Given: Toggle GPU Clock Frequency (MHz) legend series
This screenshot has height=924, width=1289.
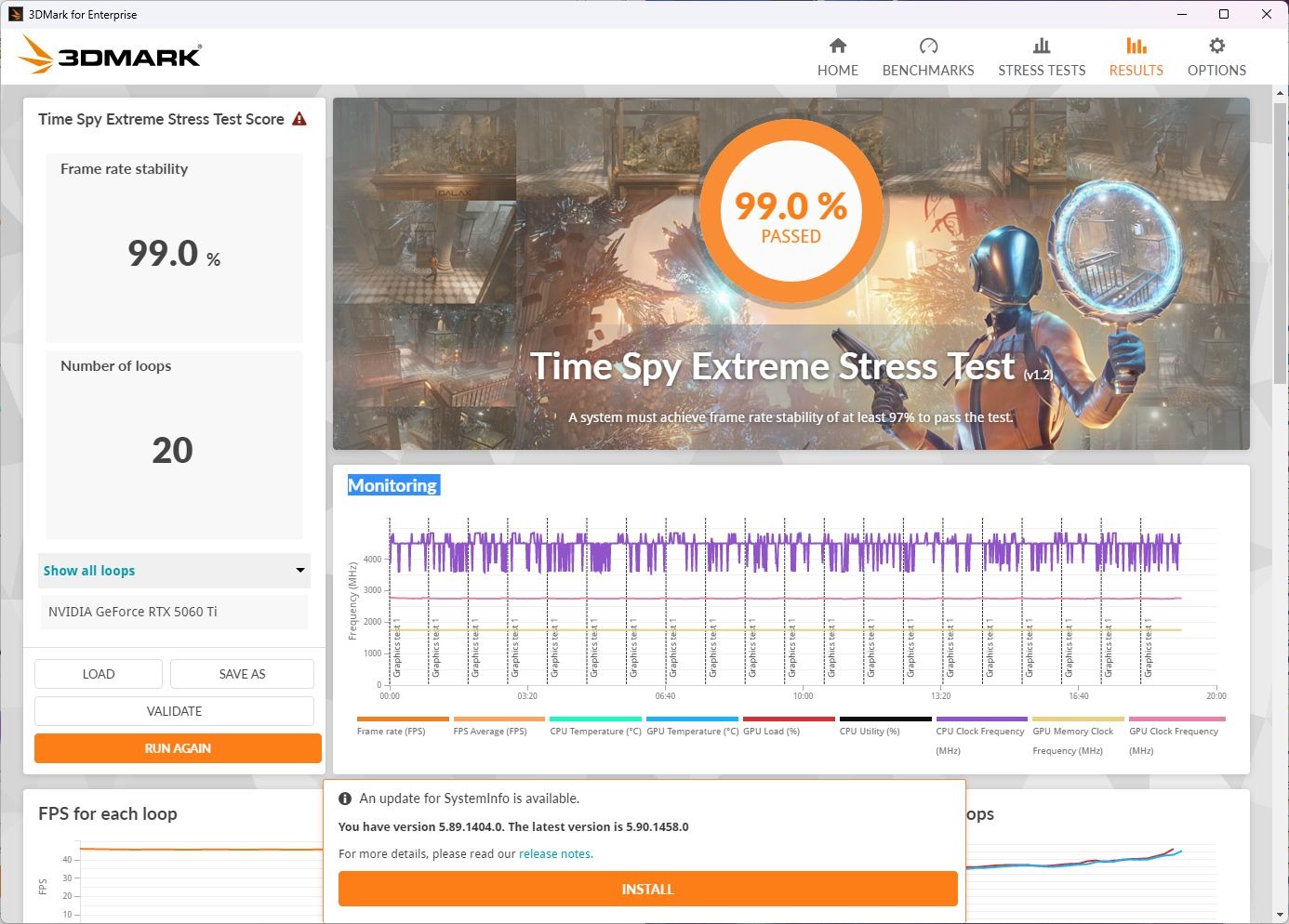Looking at the screenshot, I should 1176,734.
